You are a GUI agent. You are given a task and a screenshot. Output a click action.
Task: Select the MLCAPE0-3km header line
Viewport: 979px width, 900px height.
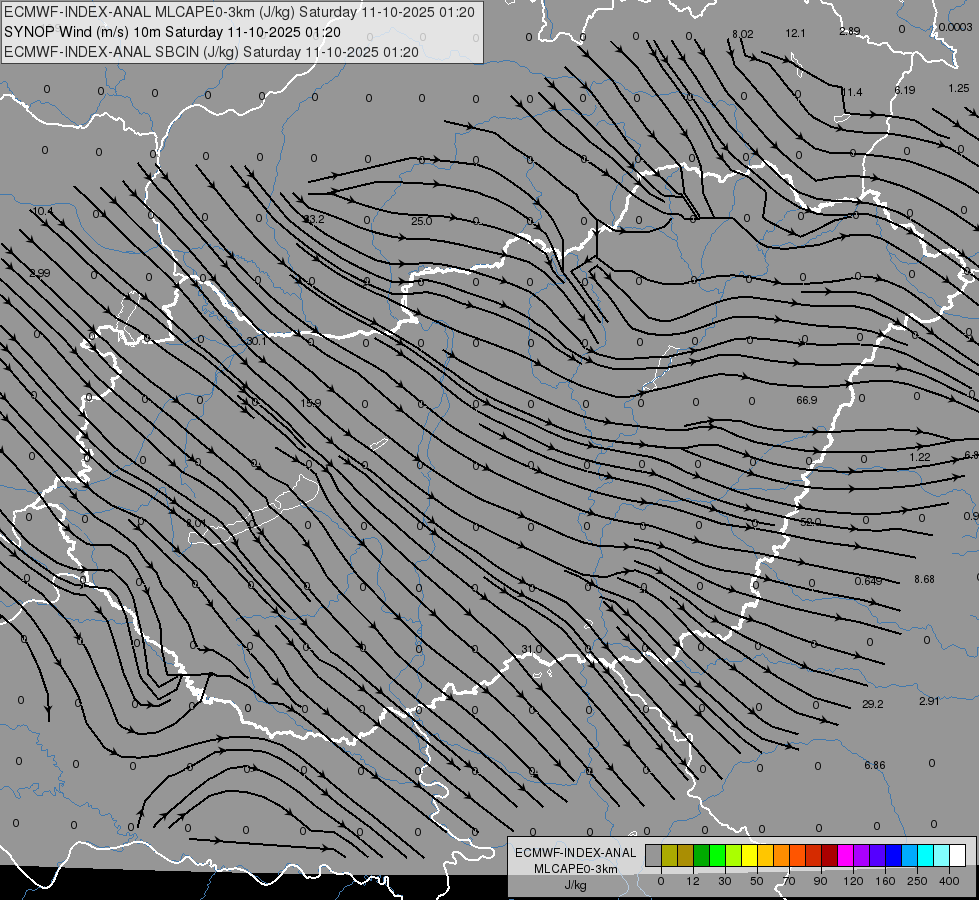pos(239,12)
